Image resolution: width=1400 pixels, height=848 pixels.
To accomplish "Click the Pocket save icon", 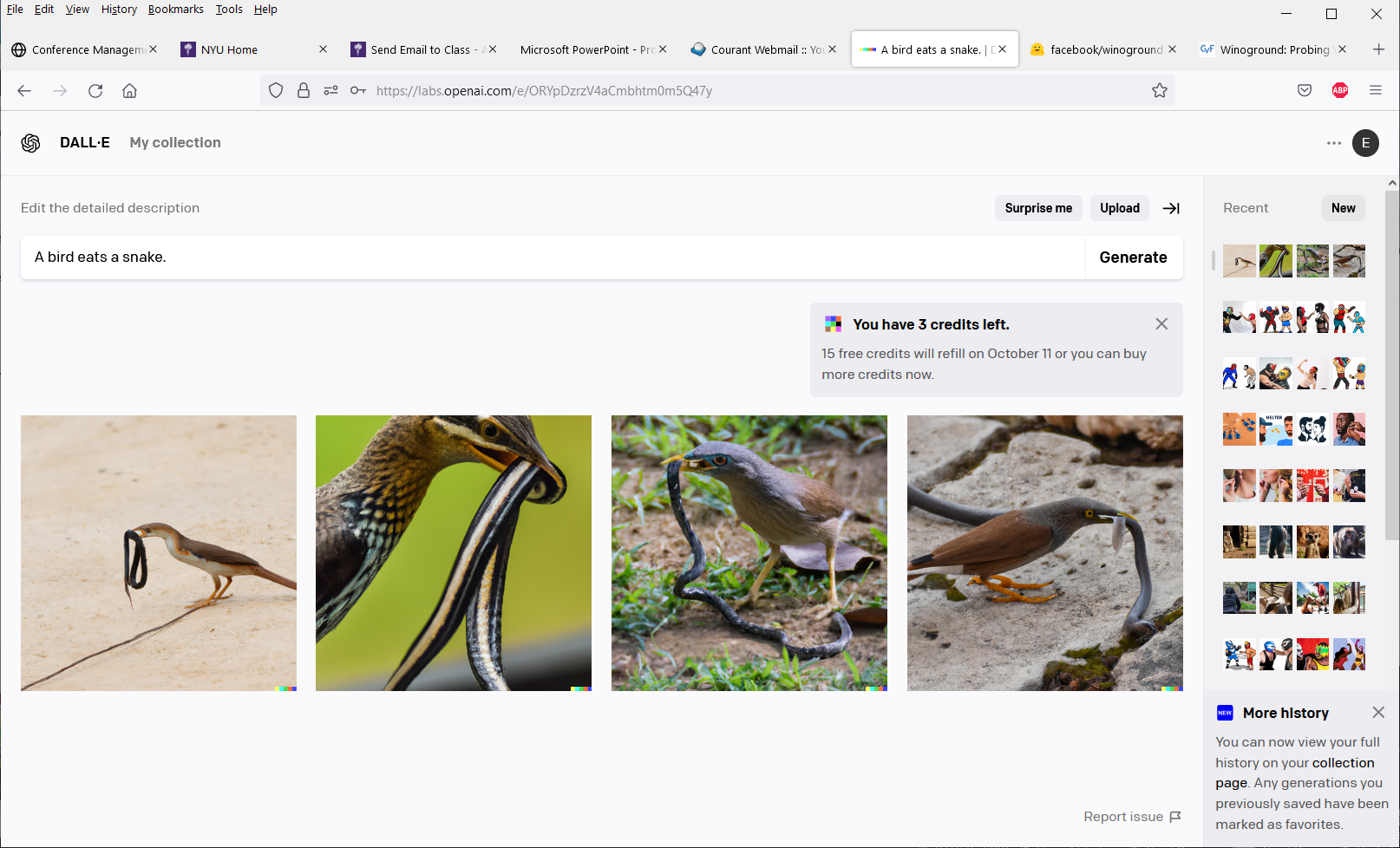I will tap(1304, 91).
